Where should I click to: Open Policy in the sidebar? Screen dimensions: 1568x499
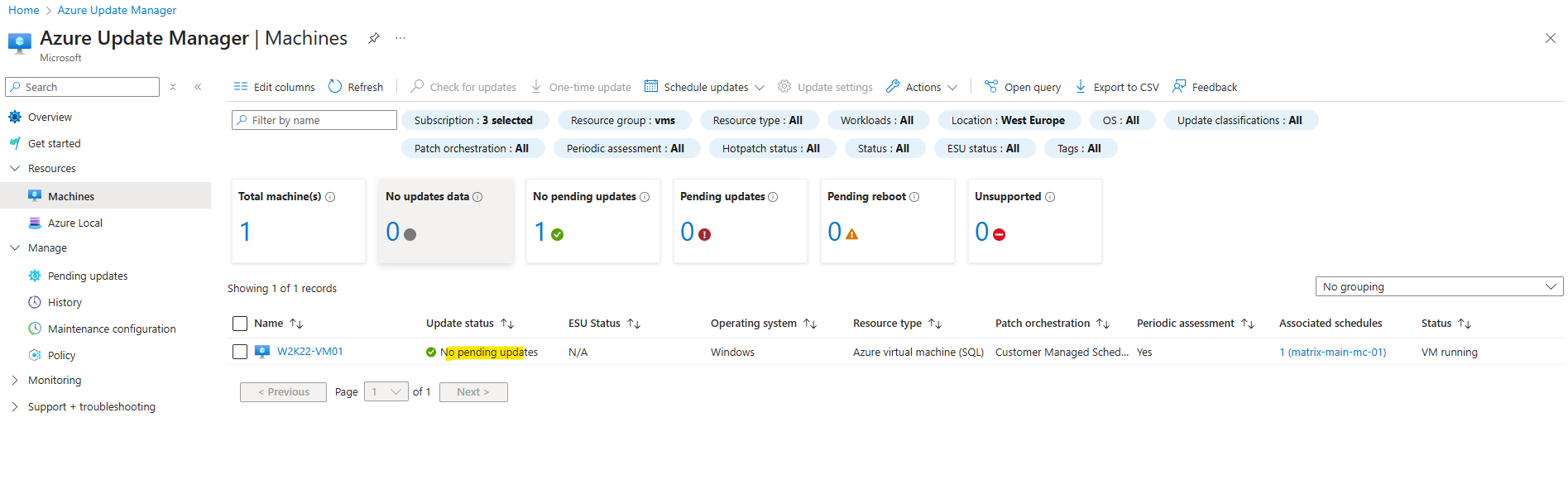pos(61,356)
